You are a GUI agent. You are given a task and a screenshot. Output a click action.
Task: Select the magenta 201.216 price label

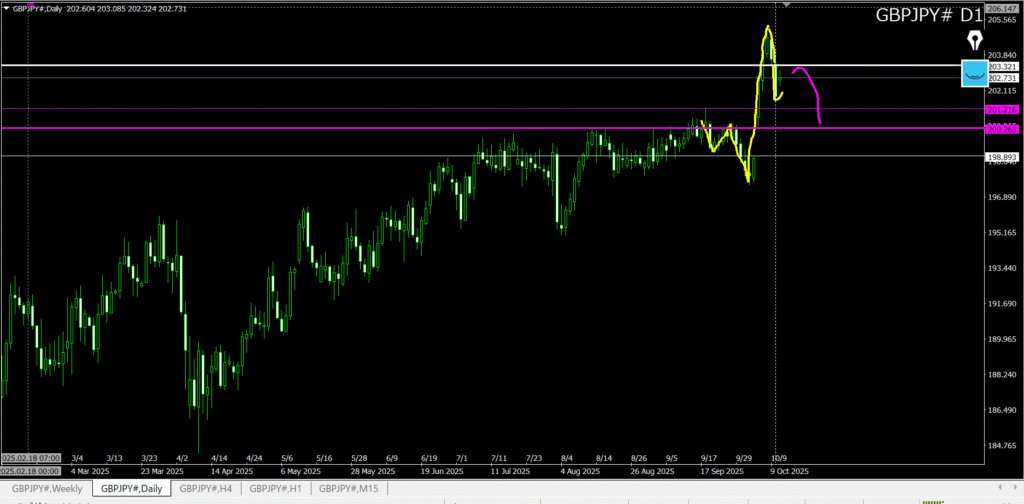coord(1002,108)
